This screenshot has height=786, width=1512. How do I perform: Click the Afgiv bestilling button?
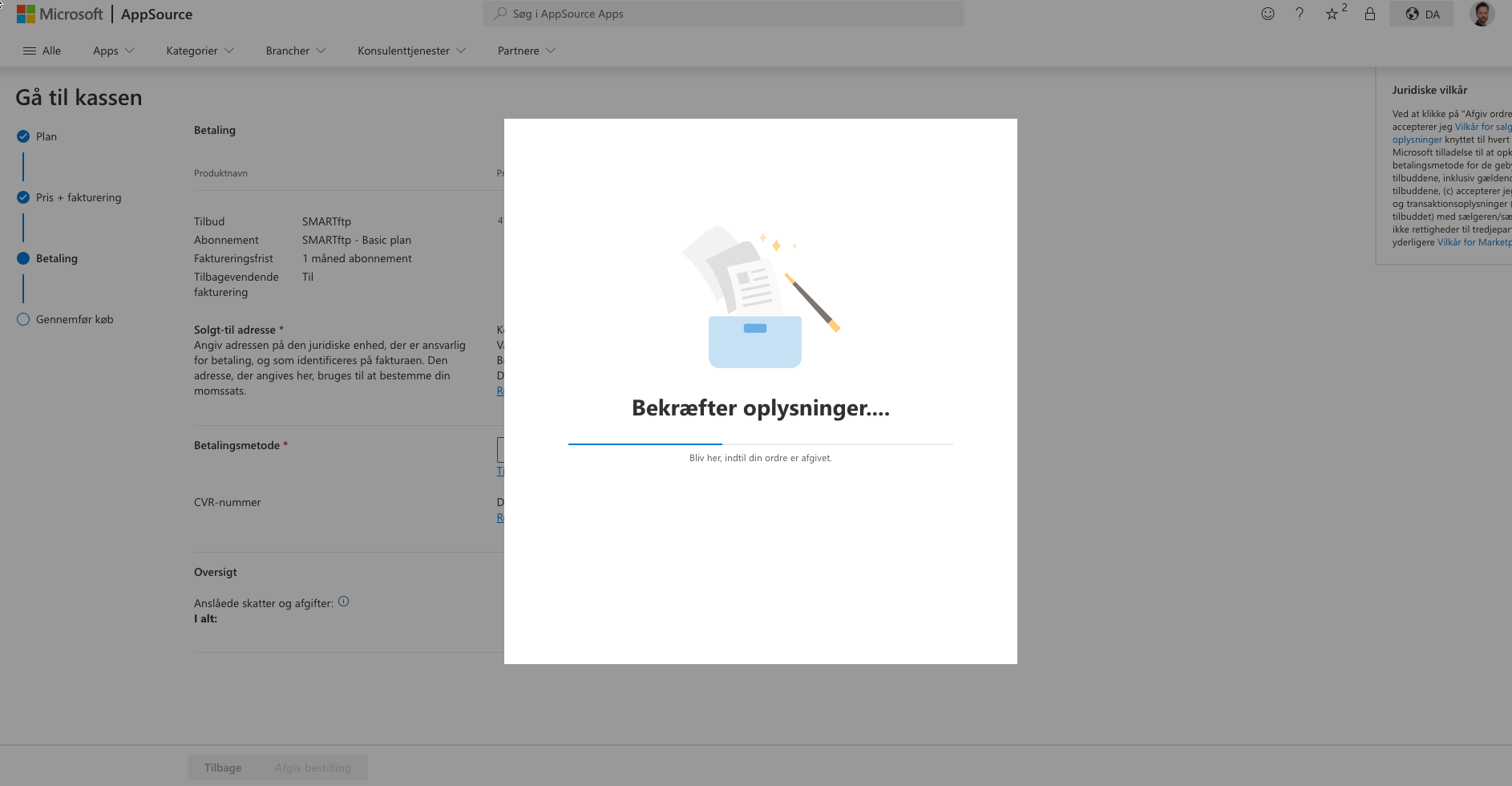tap(313, 768)
